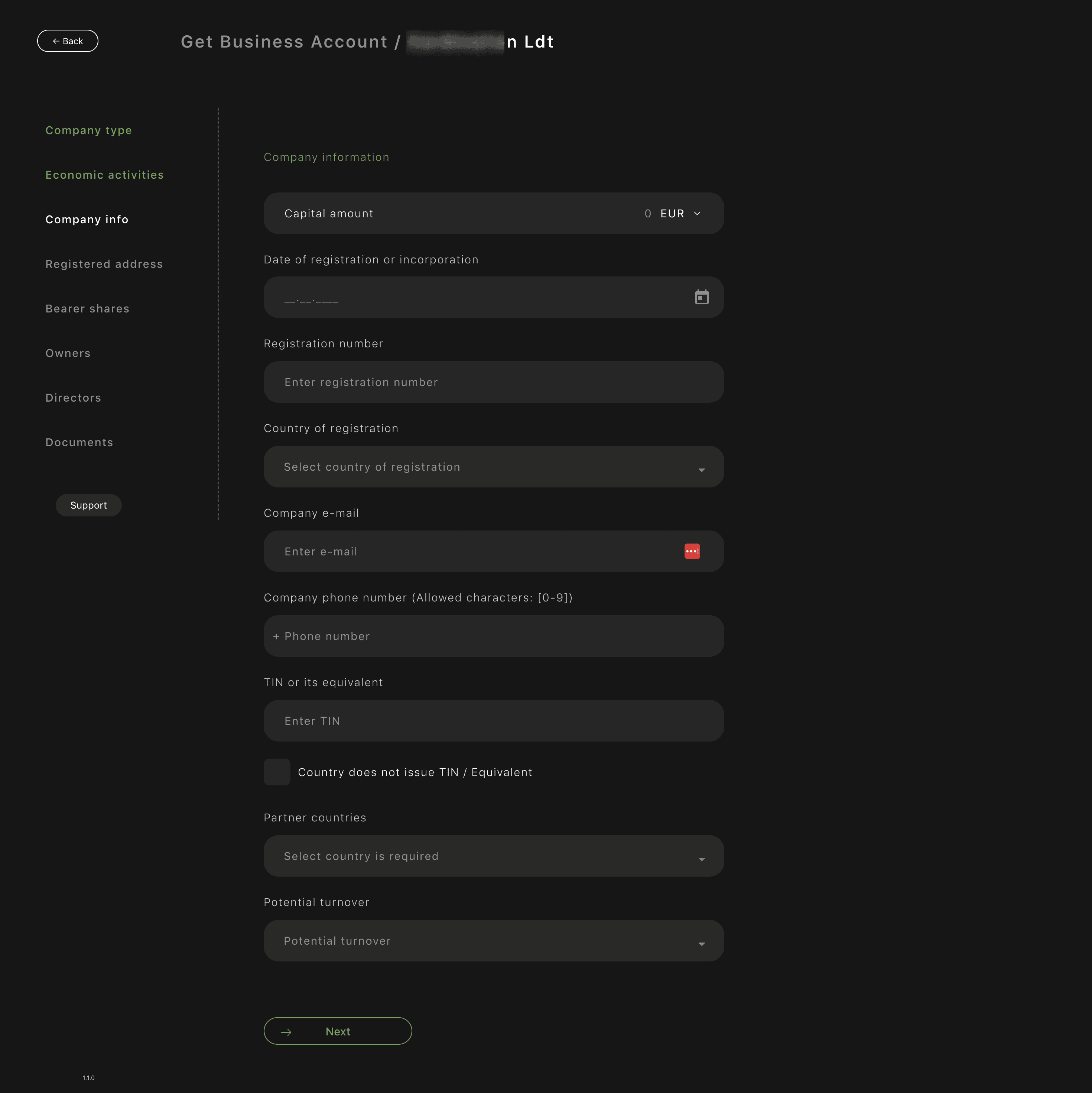Select Registered address in sidebar
This screenshot has height=1093, width=1092.
click(104, 264)
